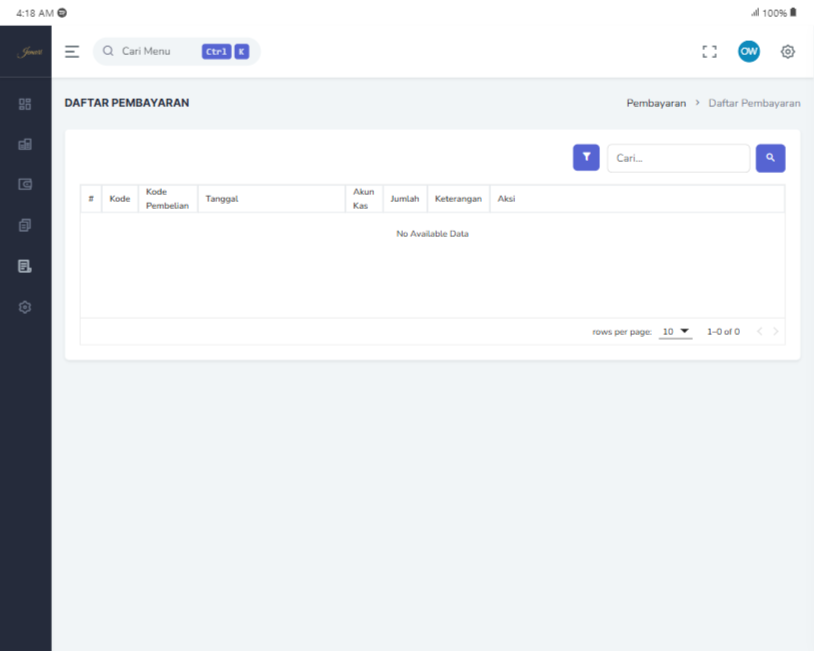Expand the rows per page dropdown
Viewport: 814px width, 651px height.
click(676, 331)
